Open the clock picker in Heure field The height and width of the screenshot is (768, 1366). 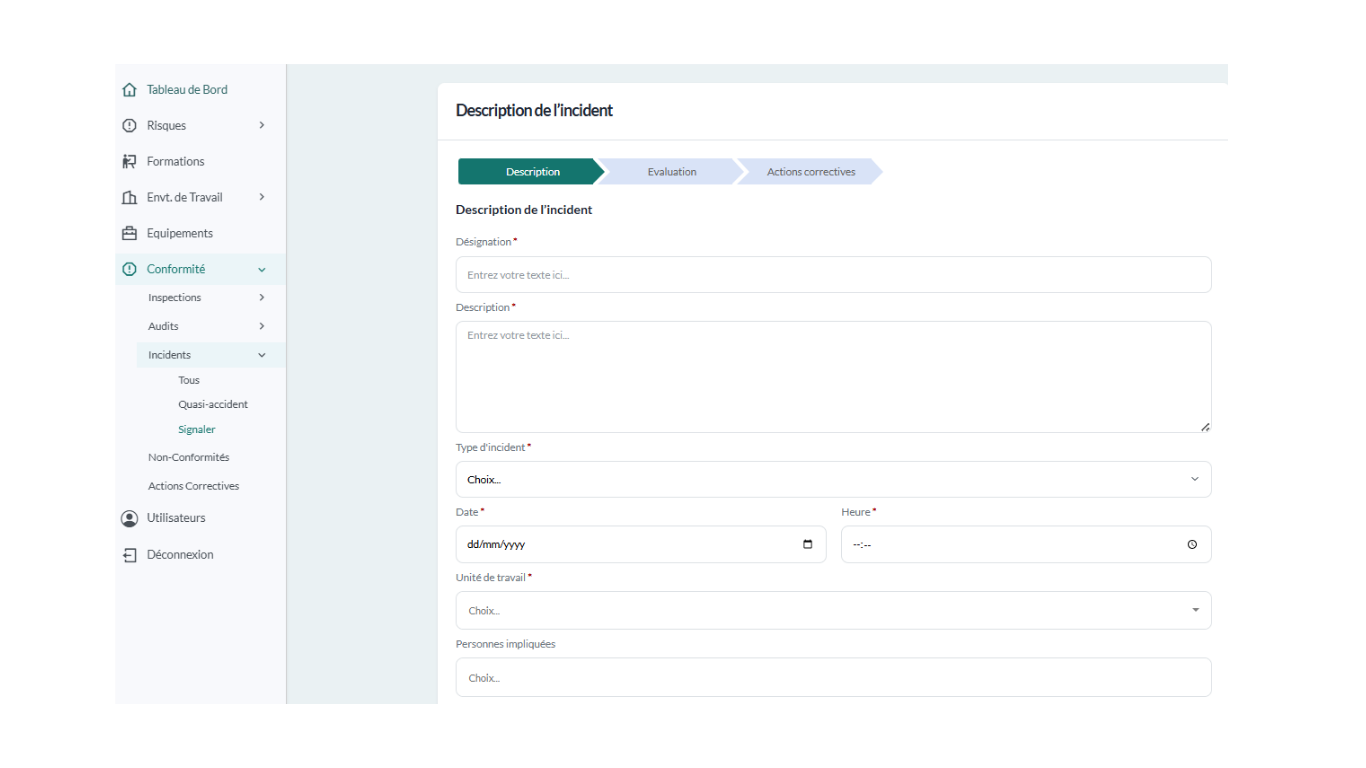(x=1192, y=545)
